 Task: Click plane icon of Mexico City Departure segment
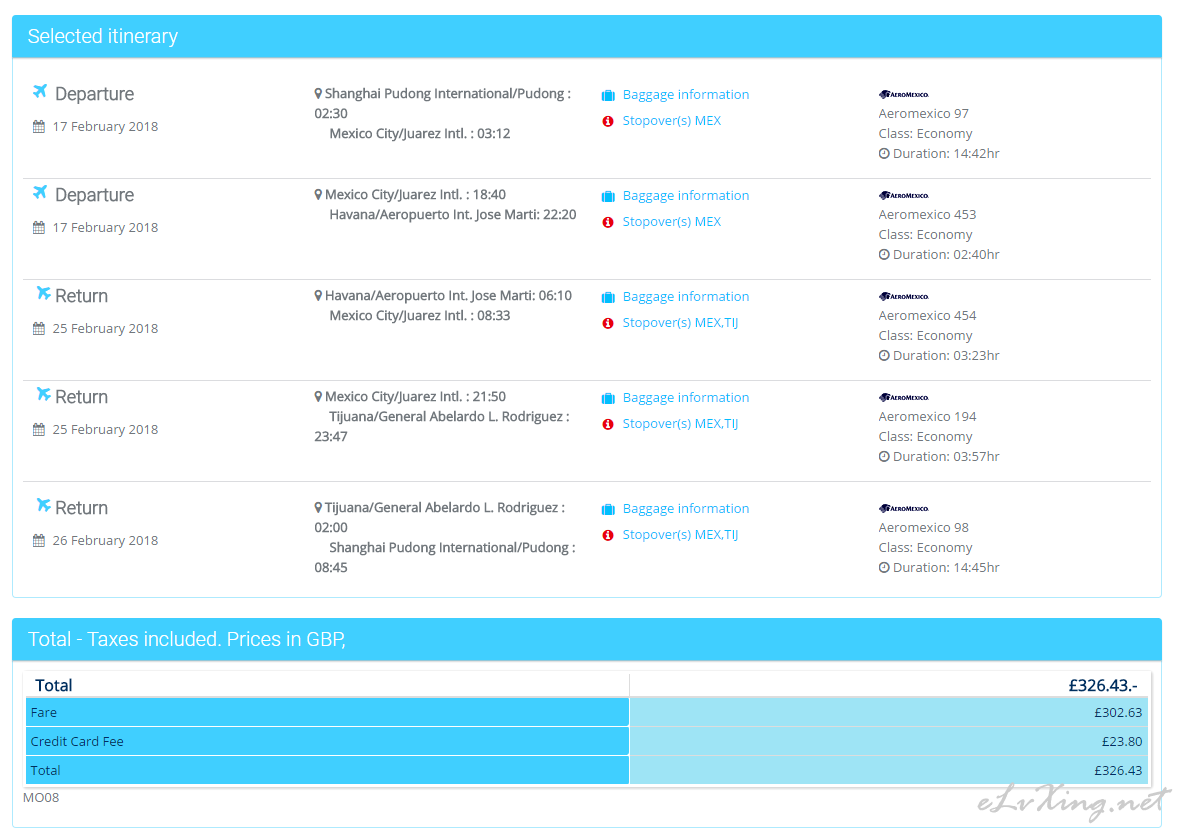pyautogui.click(x=40, y=192)
